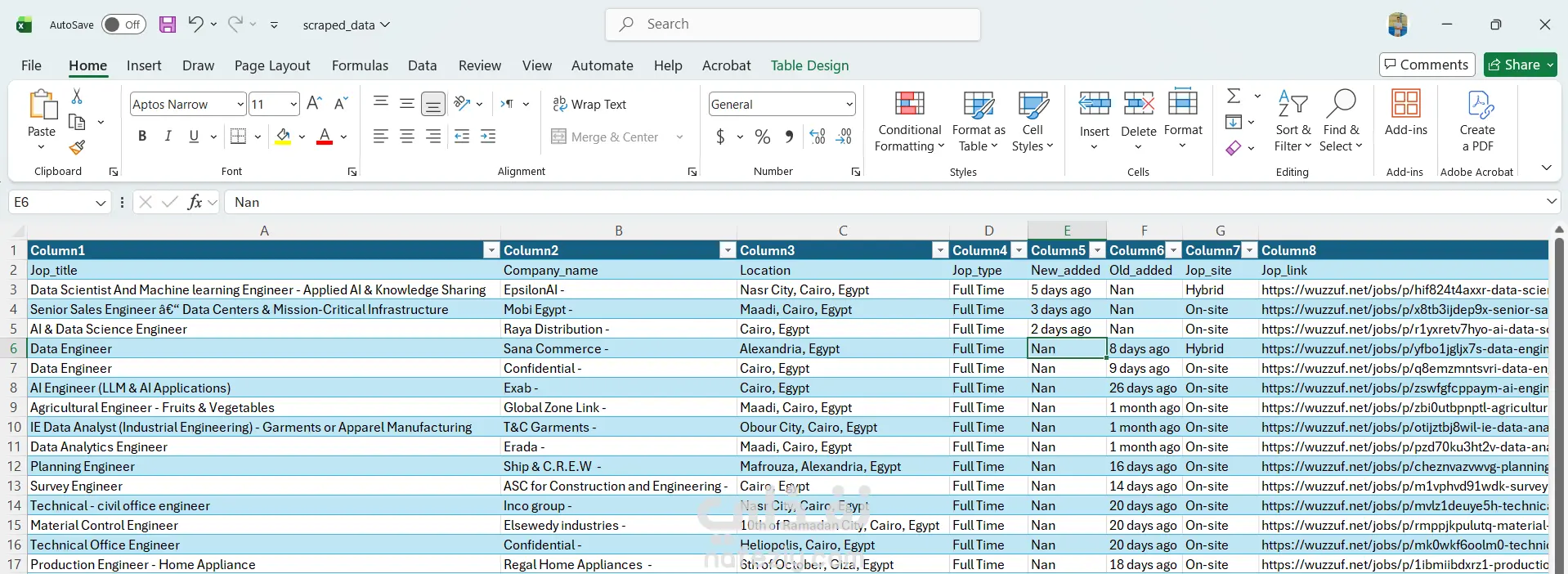This screenshot has height=574, width=1568.
Task: Switch to the Insert tab
Action: (x=144, y=65)
